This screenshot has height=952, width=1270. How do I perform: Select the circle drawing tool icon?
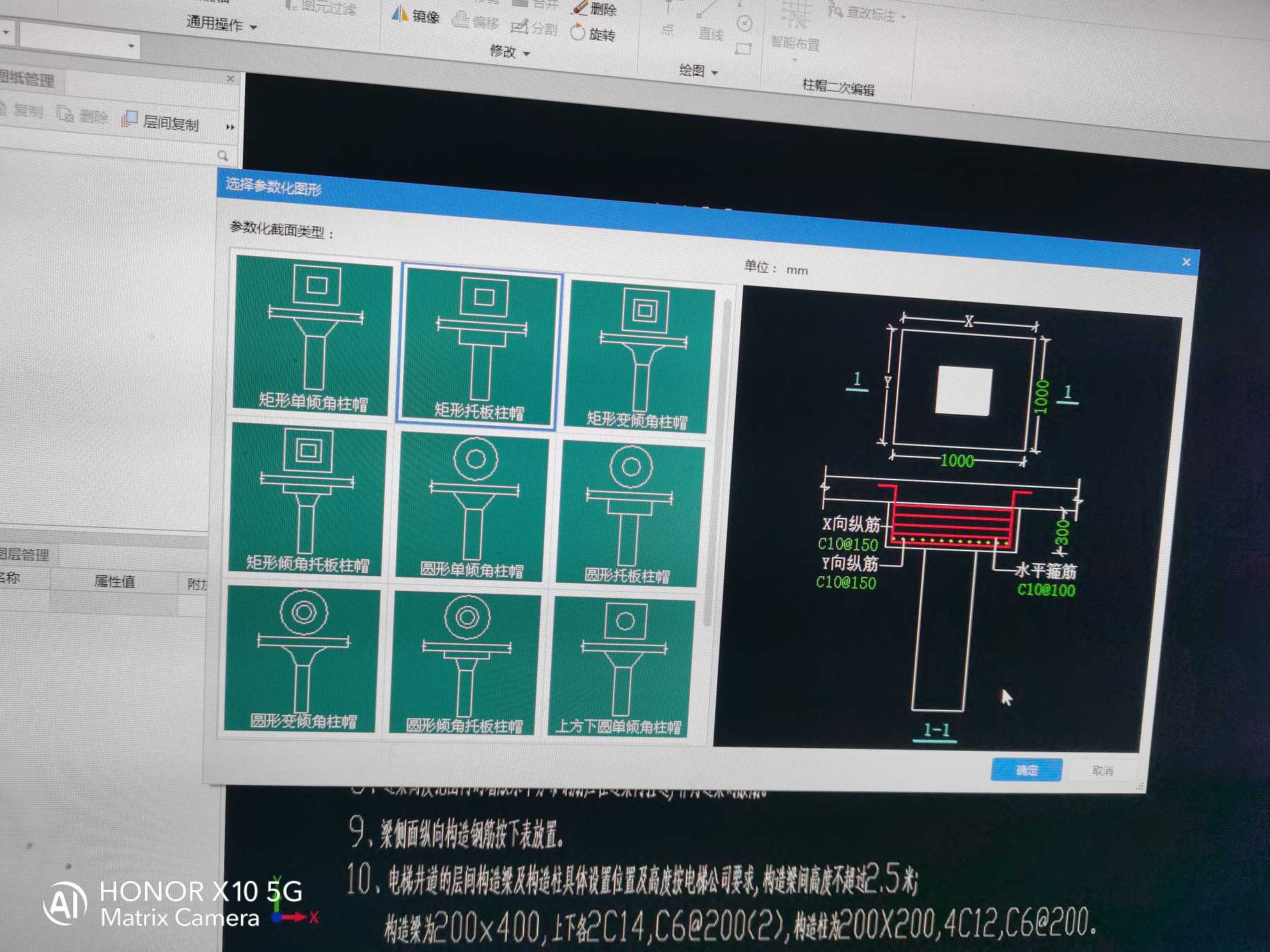point(744,24)
